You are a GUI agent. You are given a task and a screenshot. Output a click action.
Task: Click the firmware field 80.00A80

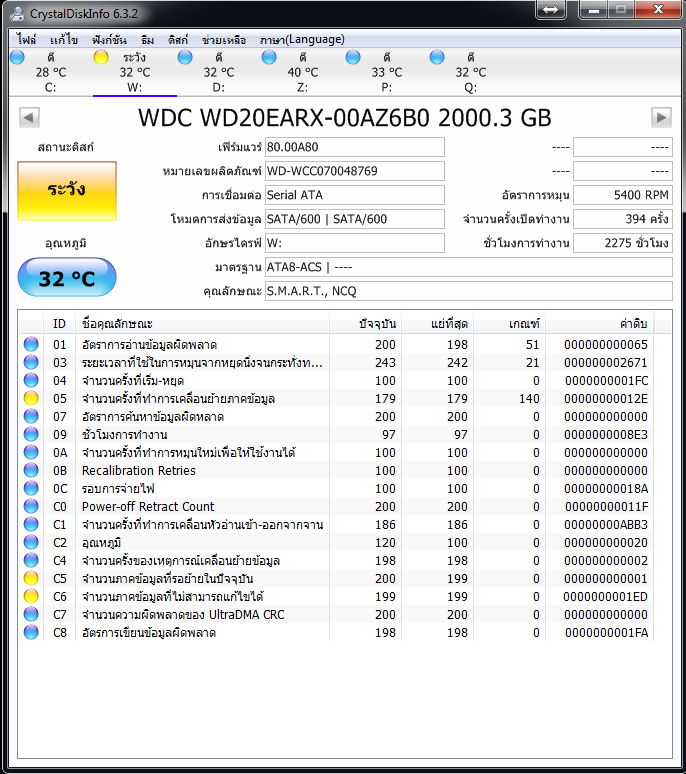355,147
